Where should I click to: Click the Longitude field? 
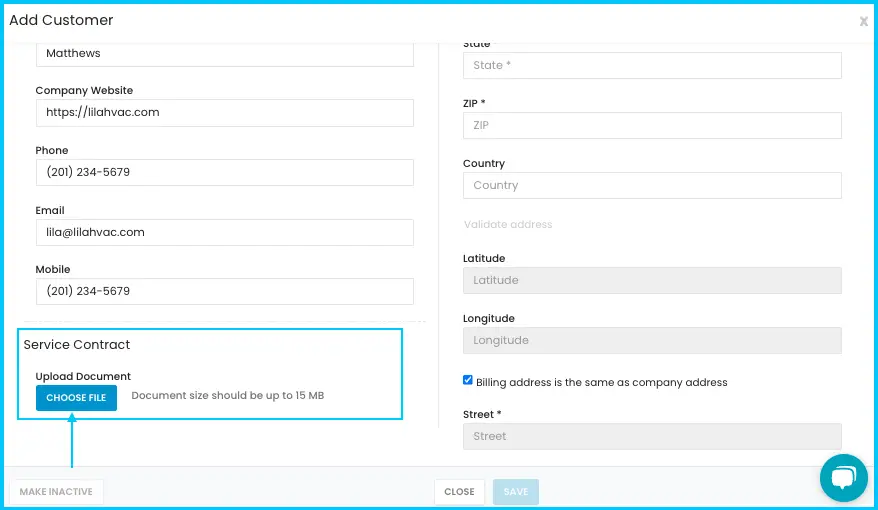(652, 340)
